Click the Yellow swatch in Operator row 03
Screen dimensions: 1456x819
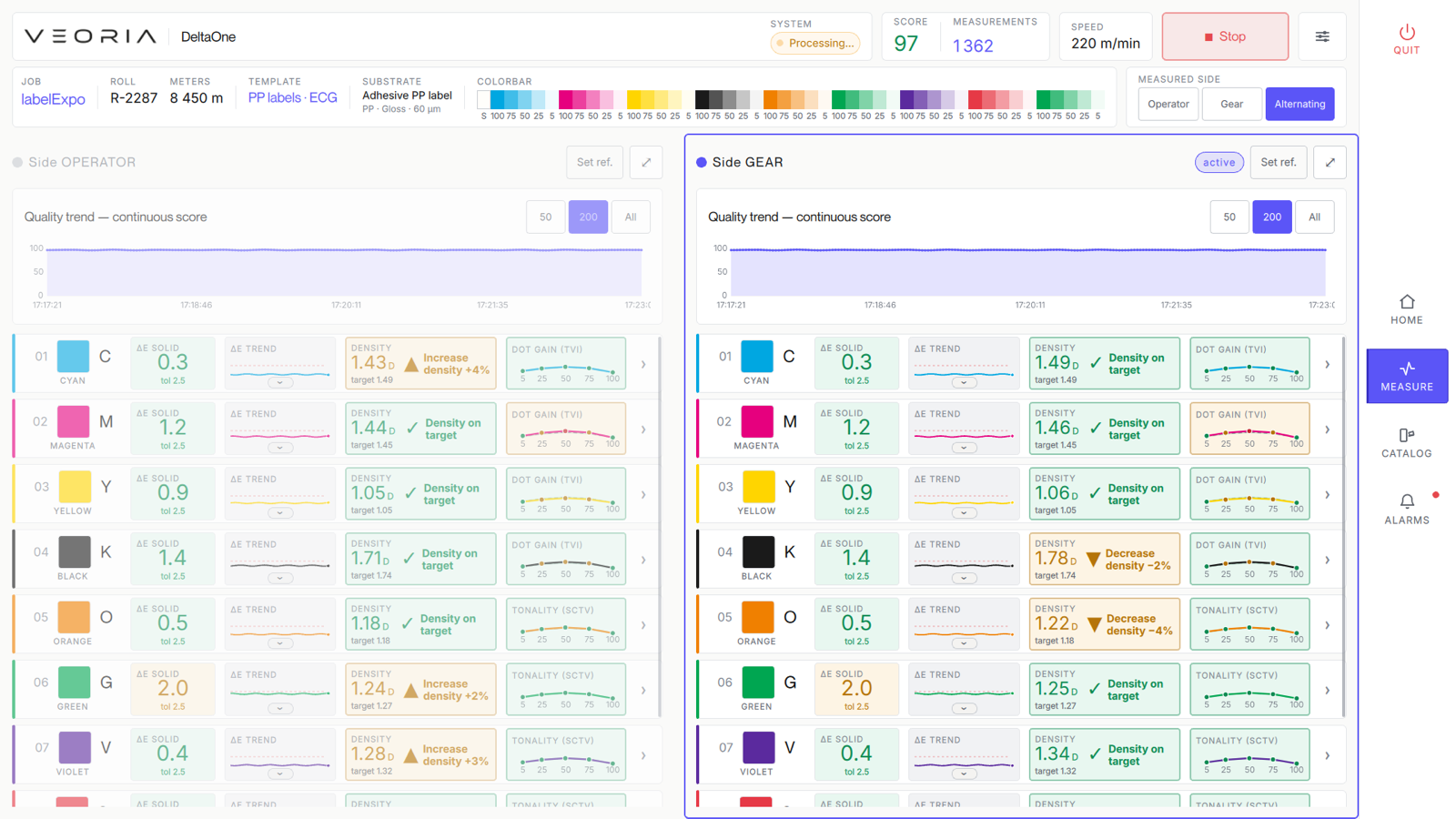[x=73, y=487]
